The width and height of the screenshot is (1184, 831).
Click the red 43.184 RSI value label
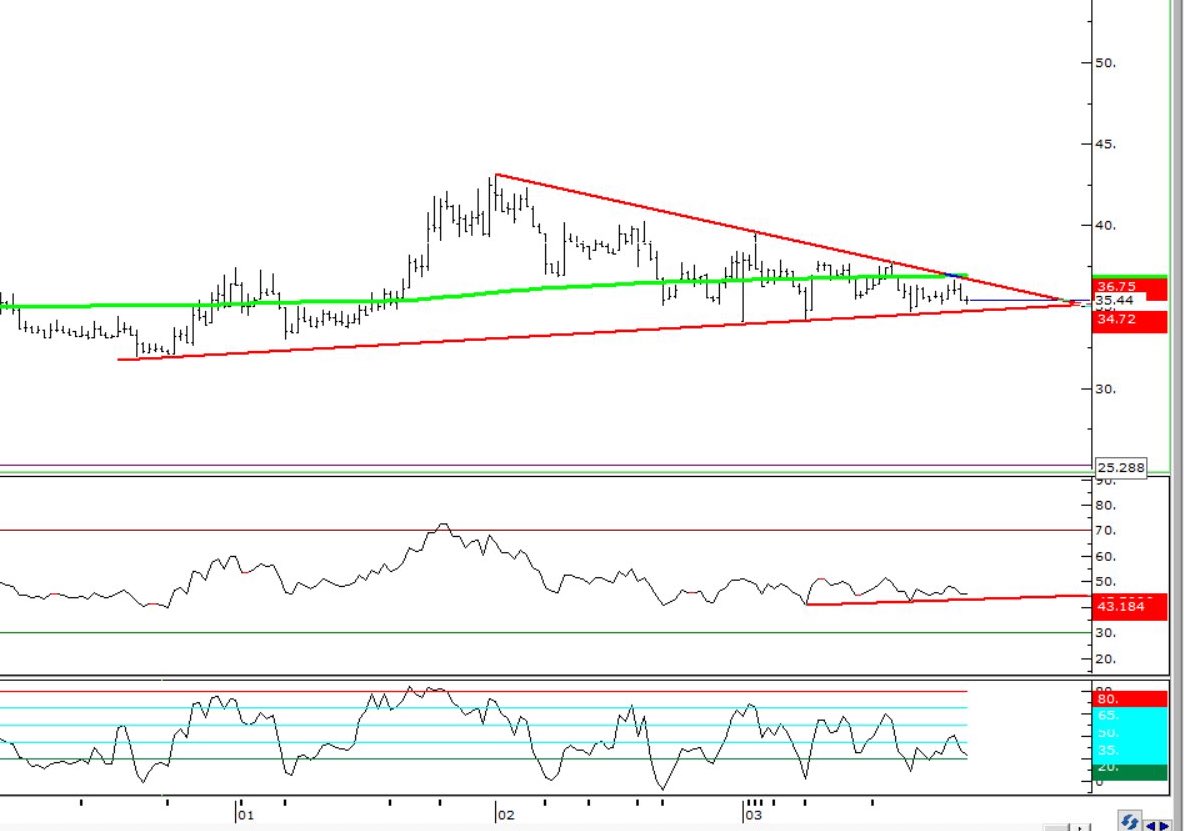pos(1130,606)
